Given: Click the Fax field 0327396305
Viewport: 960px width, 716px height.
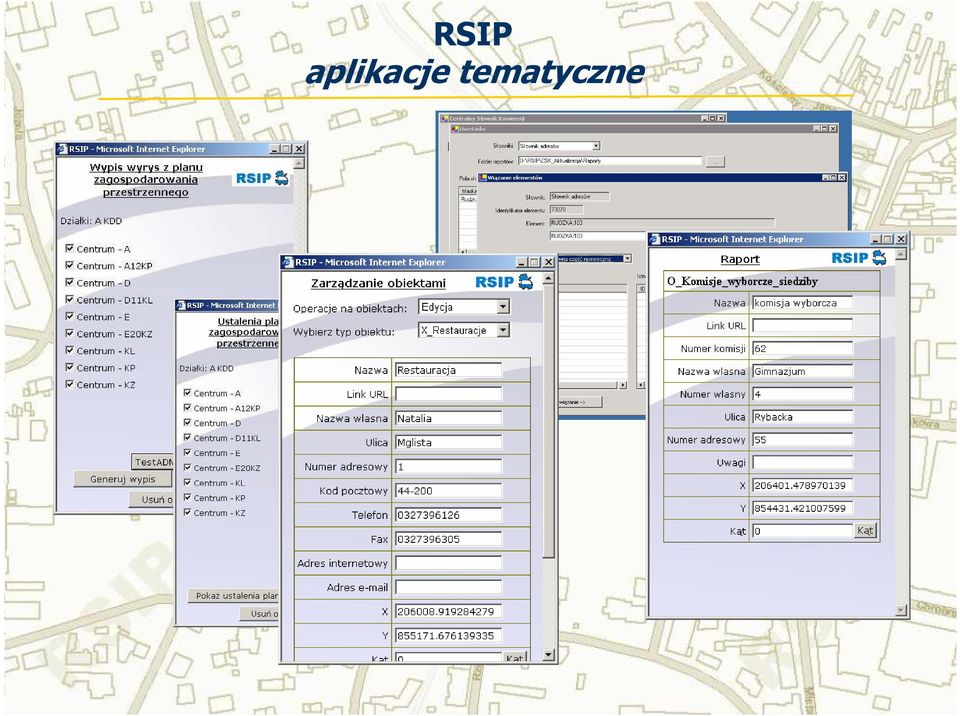Looking at the screenshot, I should pos(448,539).
